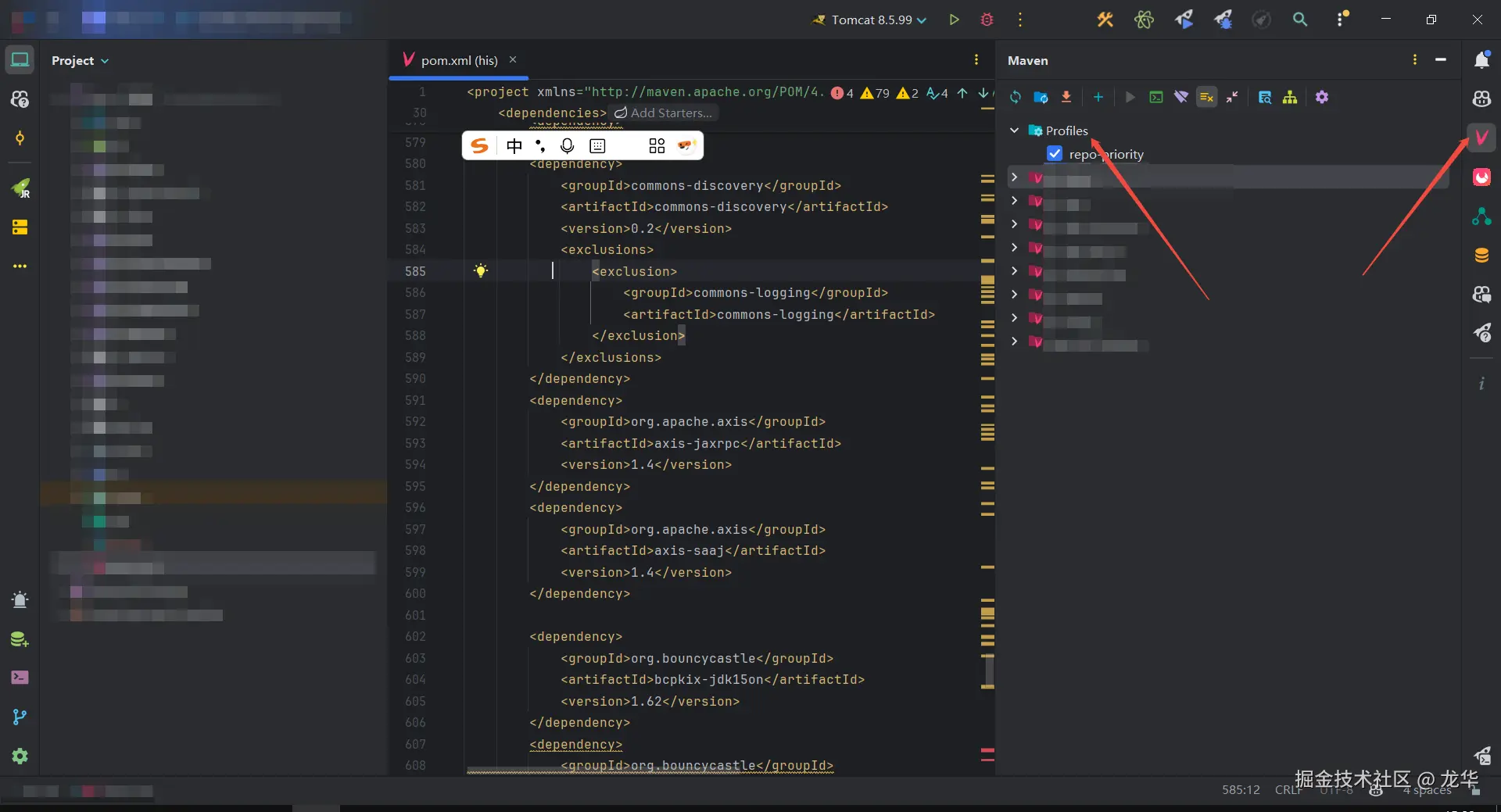Open the Project view dropdown
The image size is (1501, 812).
pos(81,60)
